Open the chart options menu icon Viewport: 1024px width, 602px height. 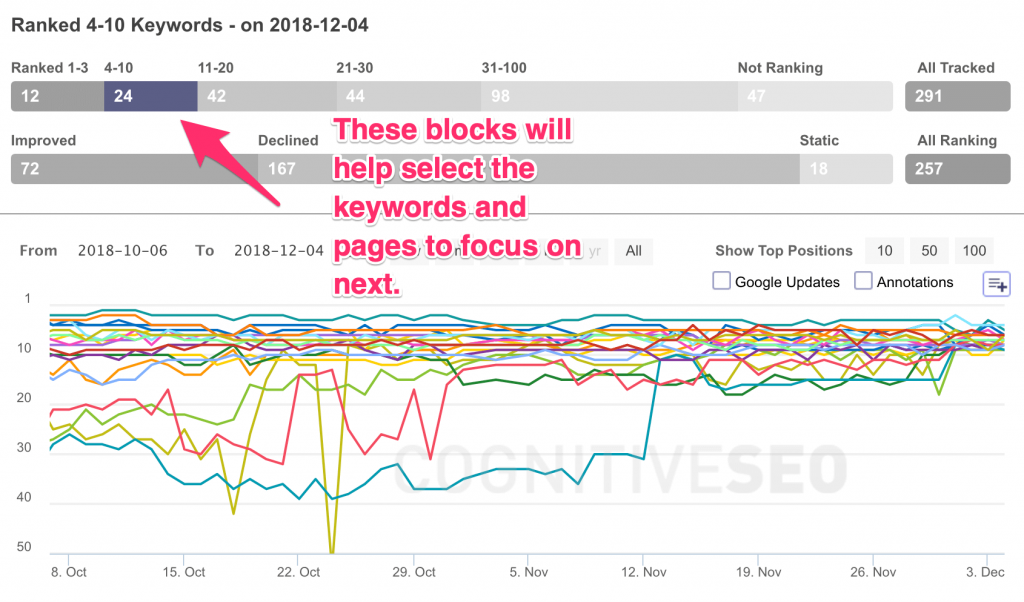pyautogui.click(x=996, y=284)
